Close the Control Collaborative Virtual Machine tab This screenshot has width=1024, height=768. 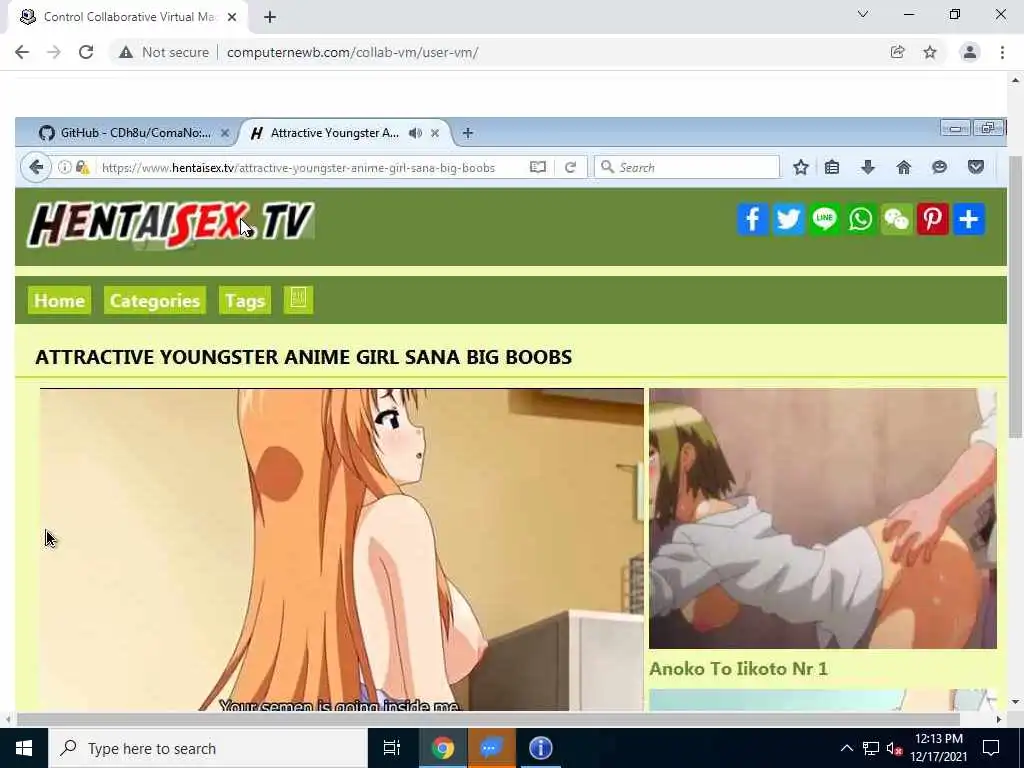(232, 17)
